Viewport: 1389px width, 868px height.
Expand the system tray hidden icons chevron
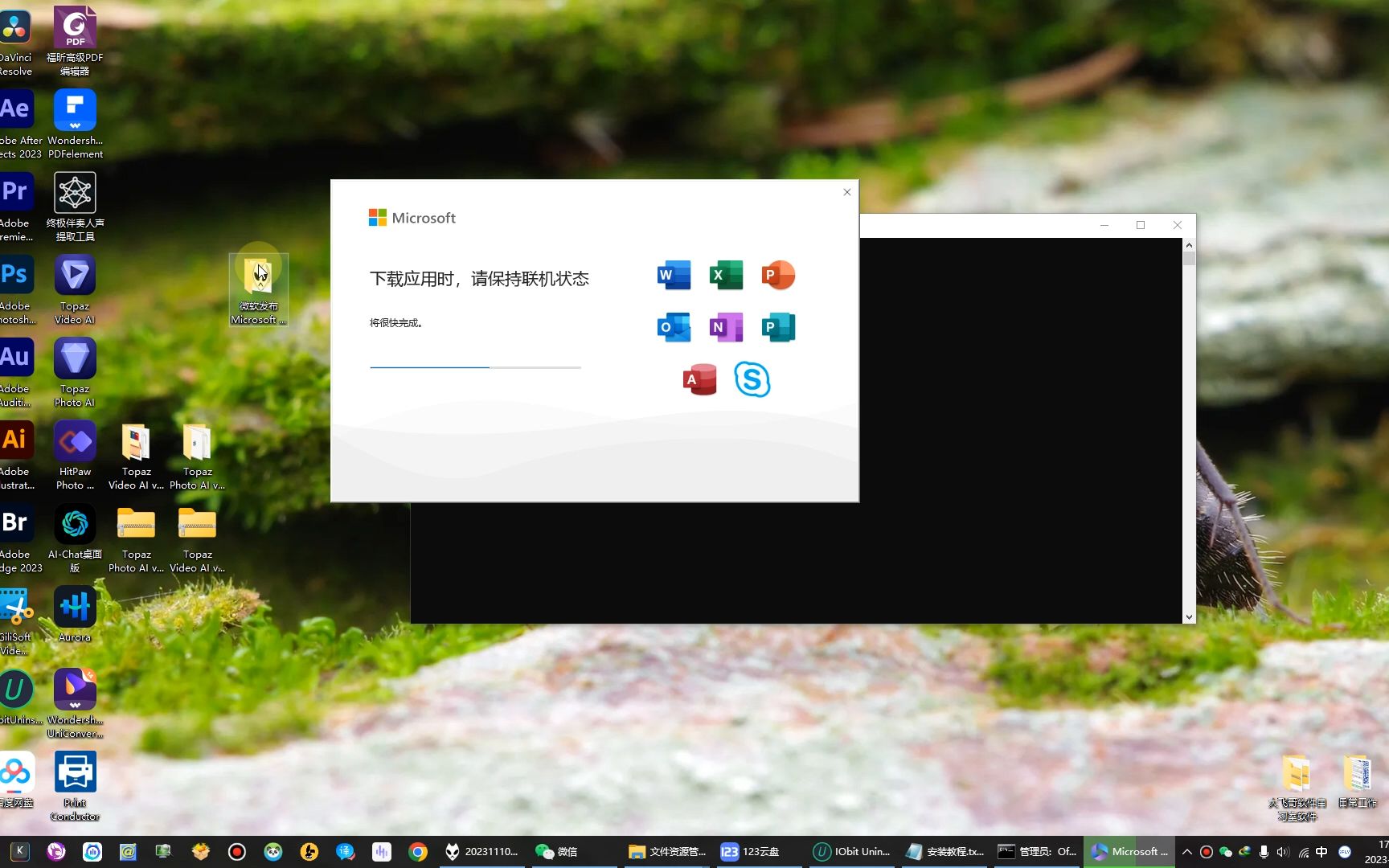point(1186,852)
